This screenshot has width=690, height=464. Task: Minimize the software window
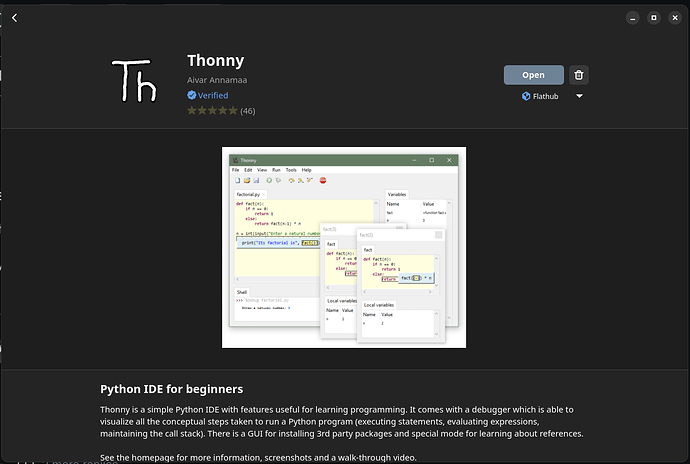[x=632, y=18]
